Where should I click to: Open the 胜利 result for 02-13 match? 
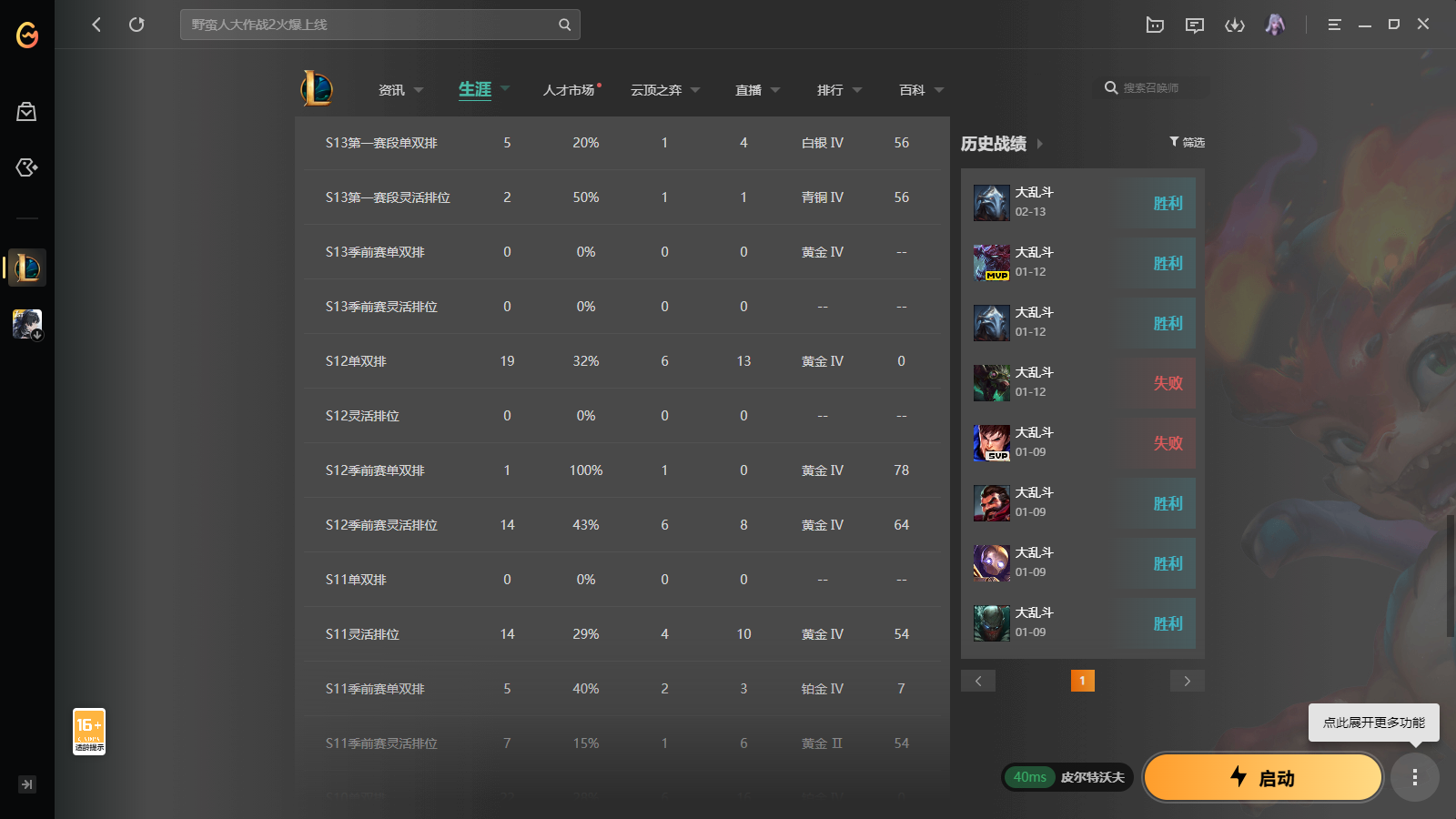tap(1168, 203)
